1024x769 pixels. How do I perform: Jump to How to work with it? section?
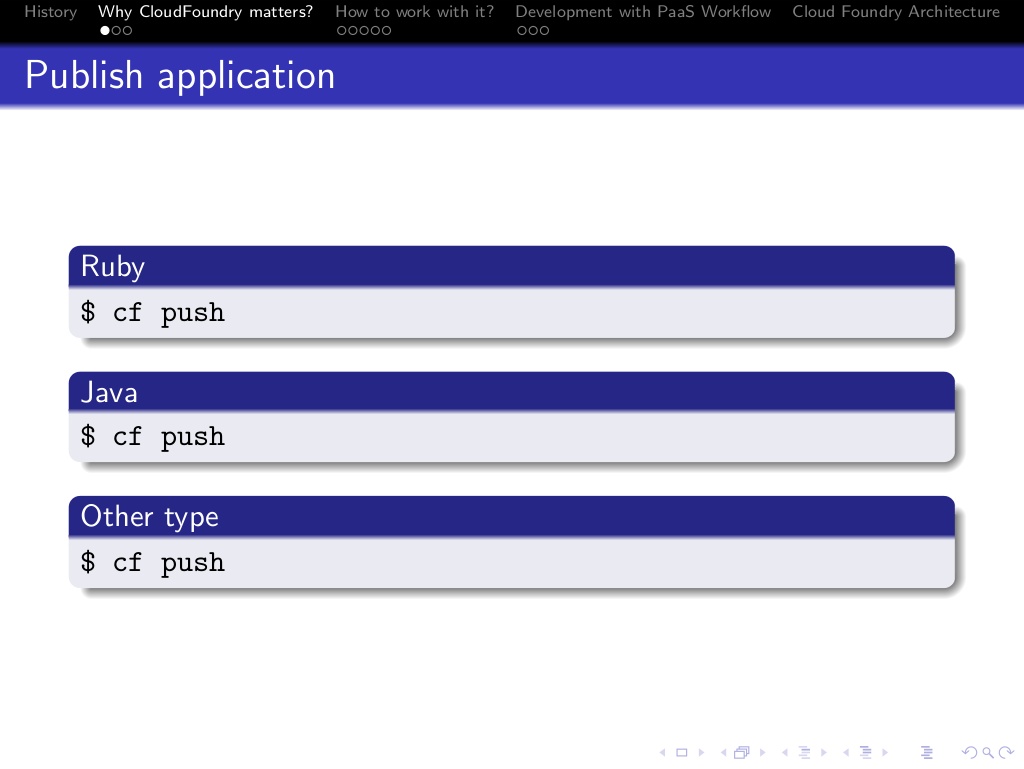415,12
